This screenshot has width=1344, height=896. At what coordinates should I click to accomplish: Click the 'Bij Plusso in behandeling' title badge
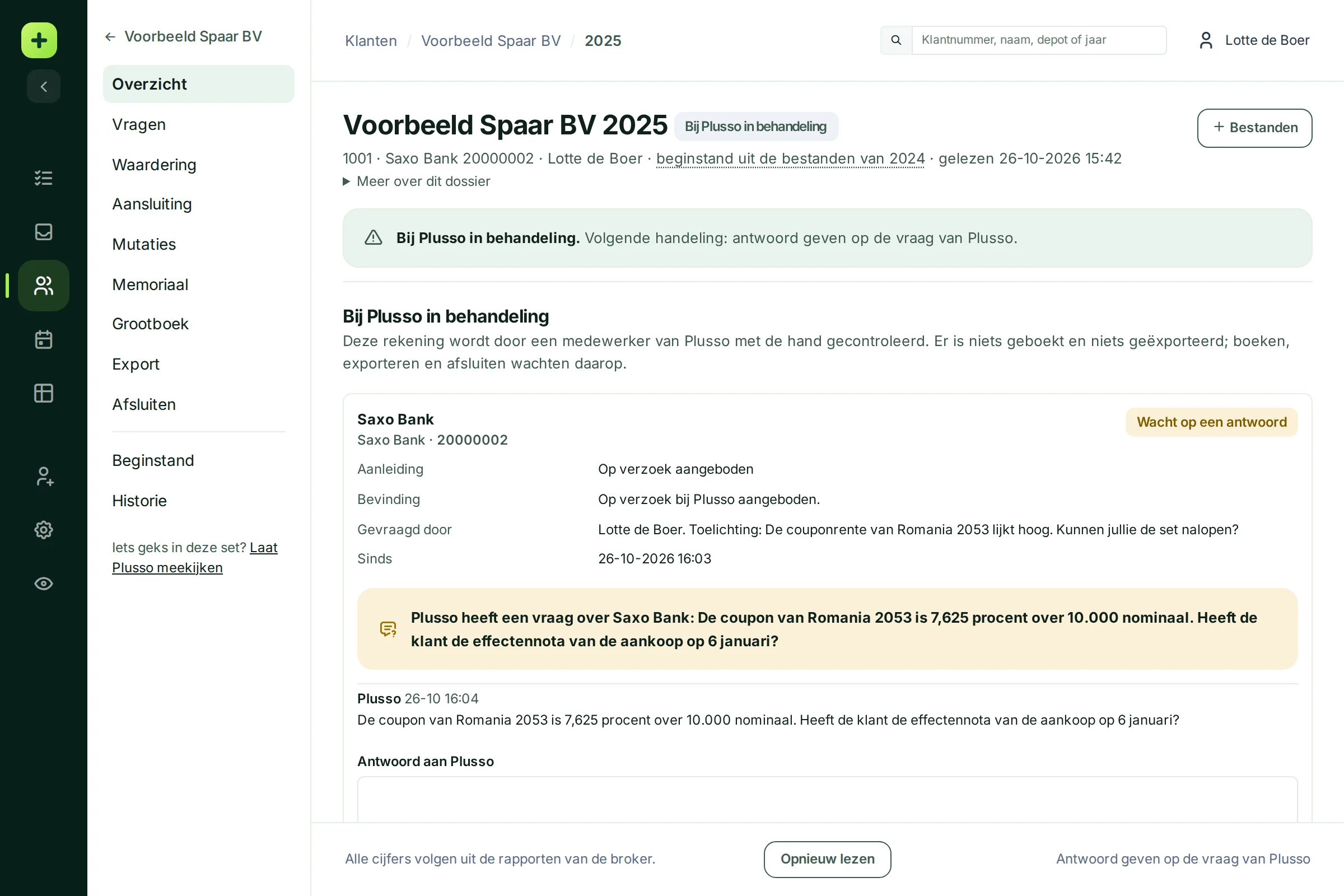756,127
